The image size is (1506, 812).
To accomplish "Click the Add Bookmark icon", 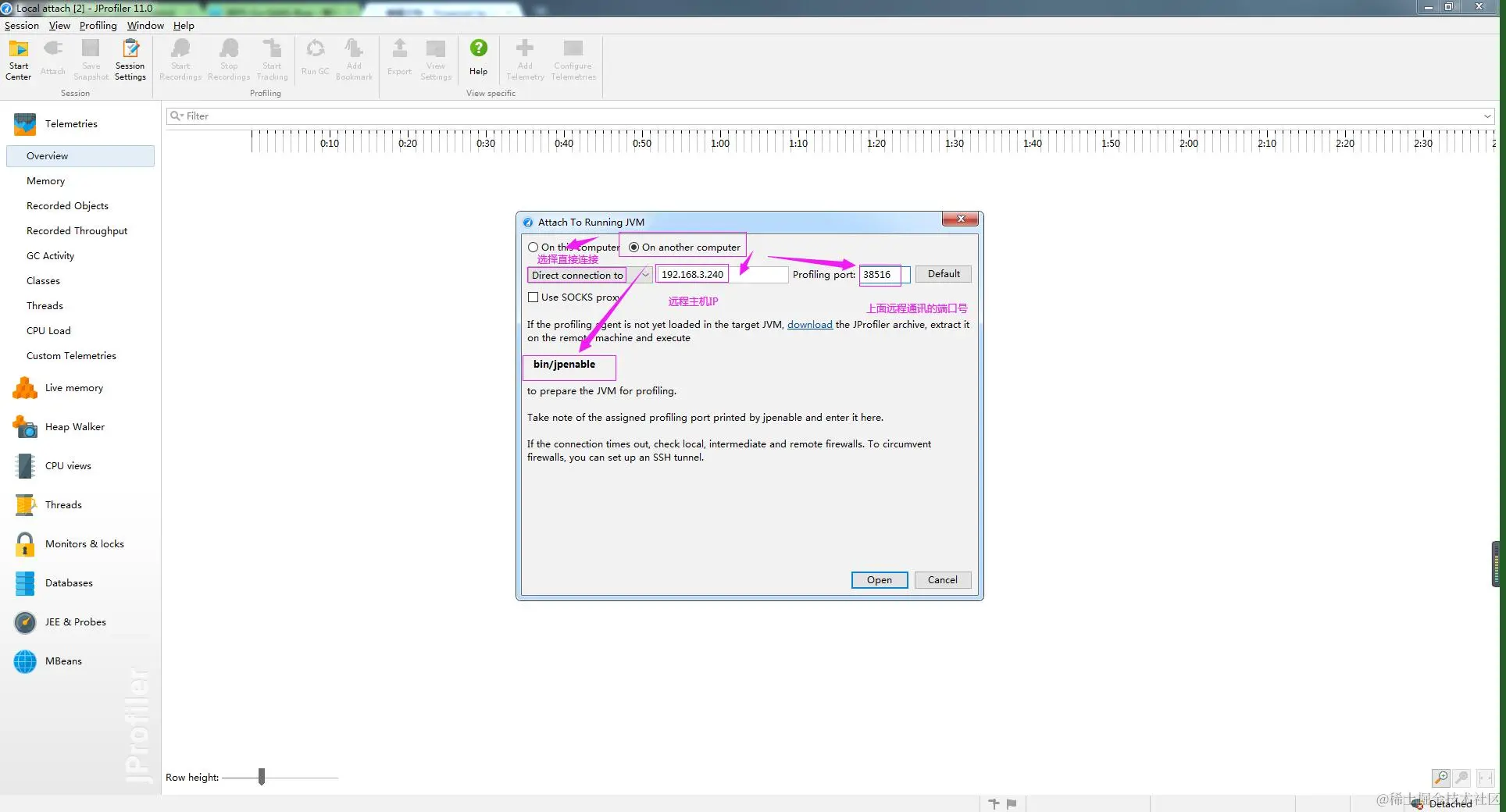I will [x=354, y=59].
